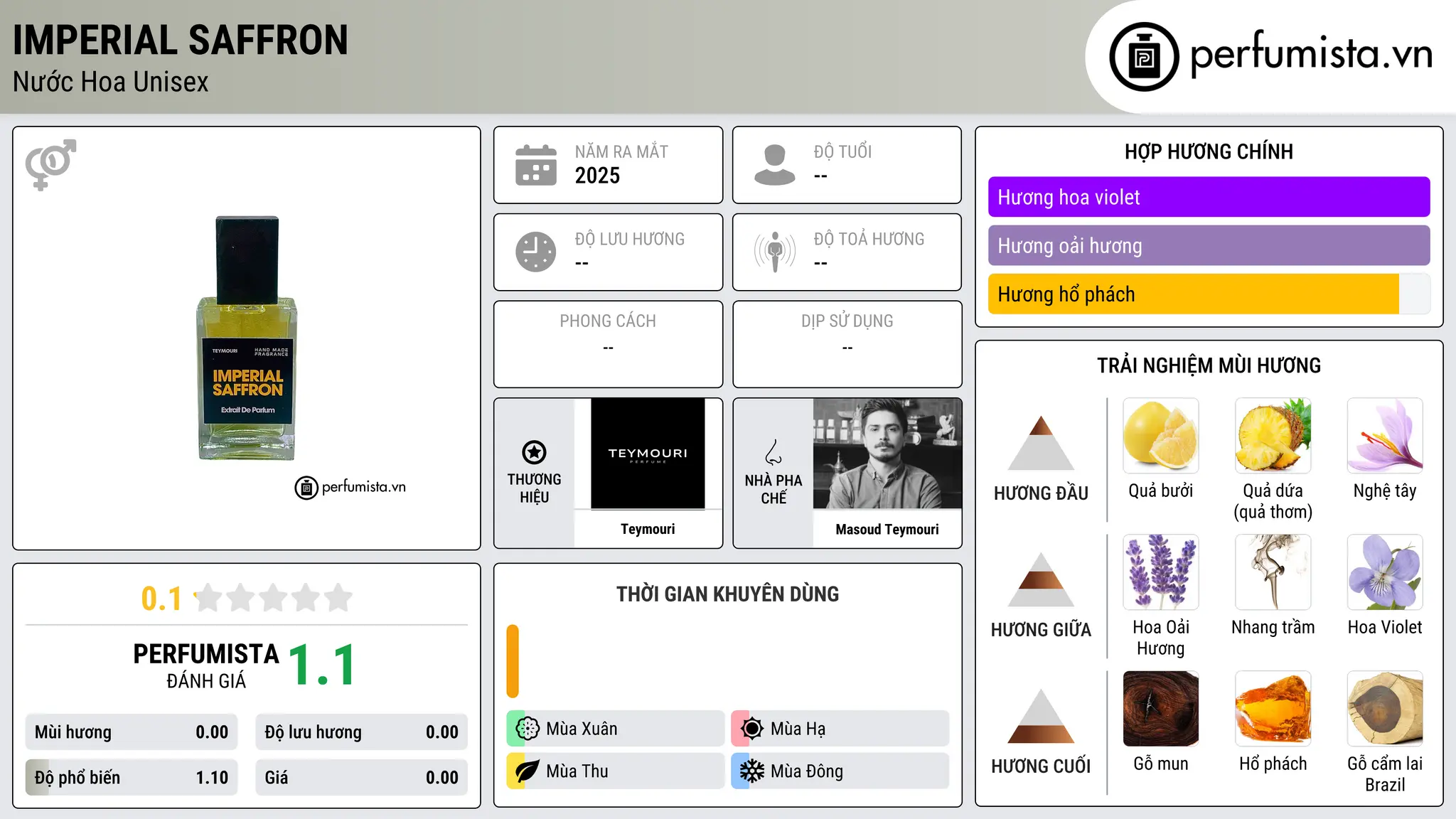Select the Nghệ tây saffron note image

click(x=1385, y=436)
